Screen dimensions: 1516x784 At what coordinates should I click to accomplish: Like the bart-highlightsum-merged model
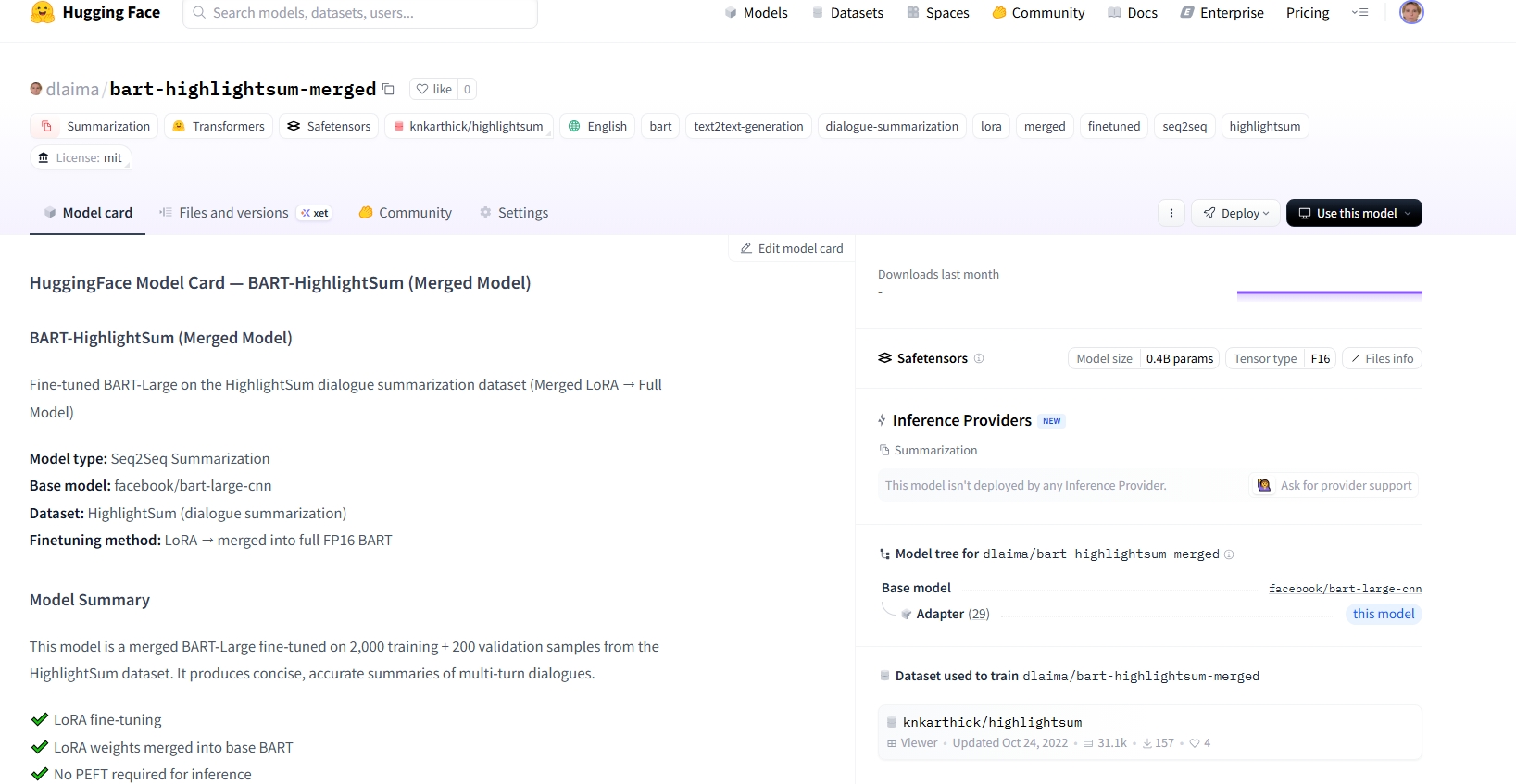433,89
